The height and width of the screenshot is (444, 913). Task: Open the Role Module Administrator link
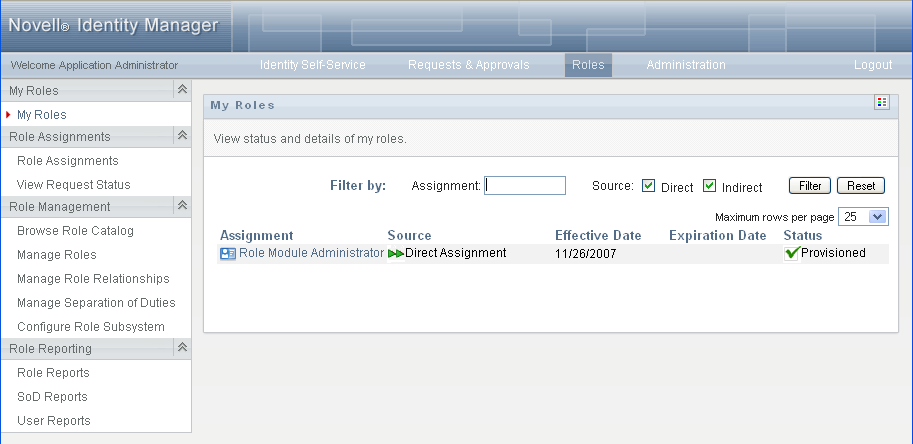pos(312,253)
